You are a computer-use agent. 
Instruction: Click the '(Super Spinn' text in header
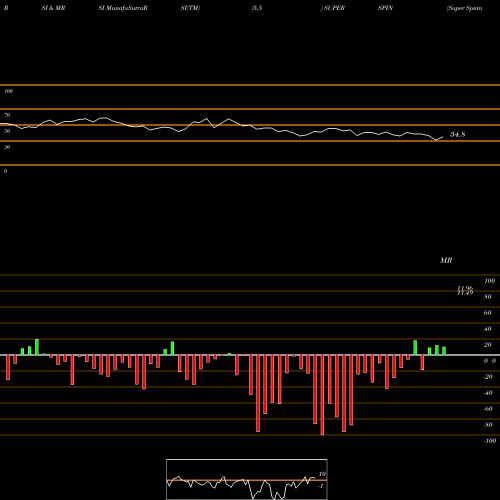pos(464,8)
